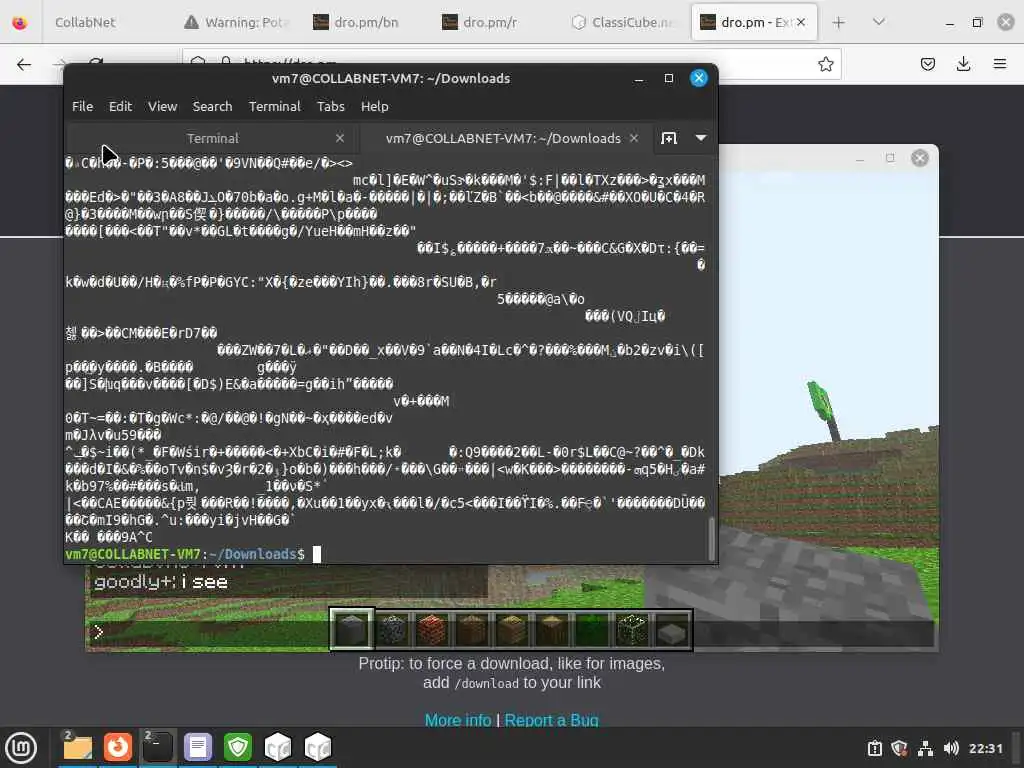Open a new Firefox tab
This screenshot has width=1024, height=768.
point(839,22)
